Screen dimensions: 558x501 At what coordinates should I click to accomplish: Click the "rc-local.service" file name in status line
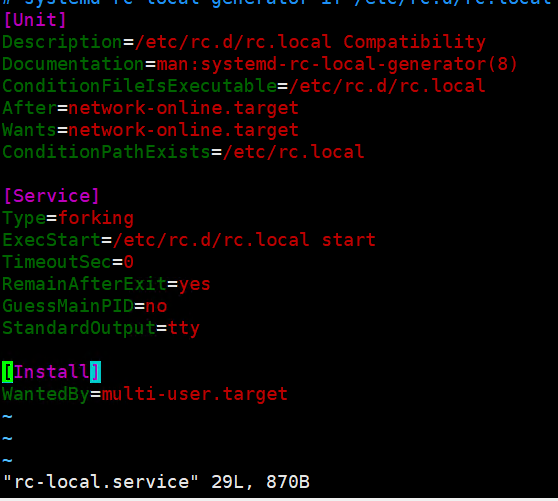click(x=101, y=482)
